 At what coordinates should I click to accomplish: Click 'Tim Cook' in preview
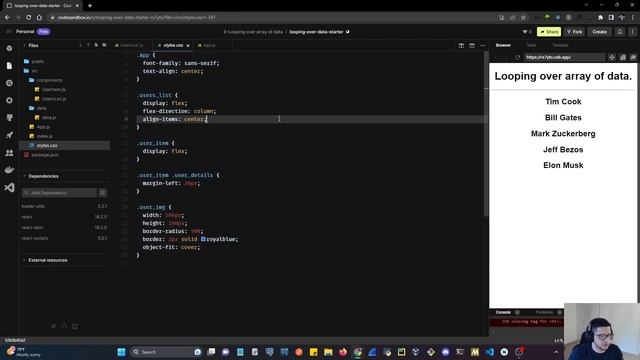pyautogui.click(x=563, y=102)
